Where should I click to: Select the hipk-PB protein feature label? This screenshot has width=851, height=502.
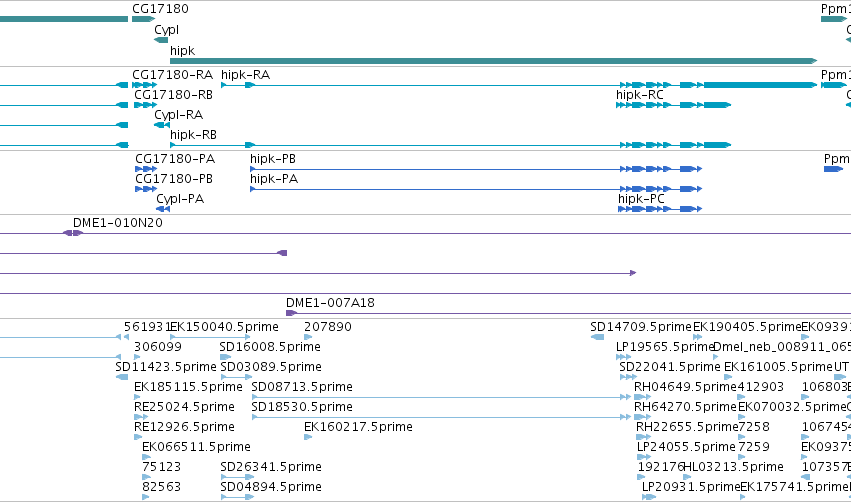coord(273,158)
